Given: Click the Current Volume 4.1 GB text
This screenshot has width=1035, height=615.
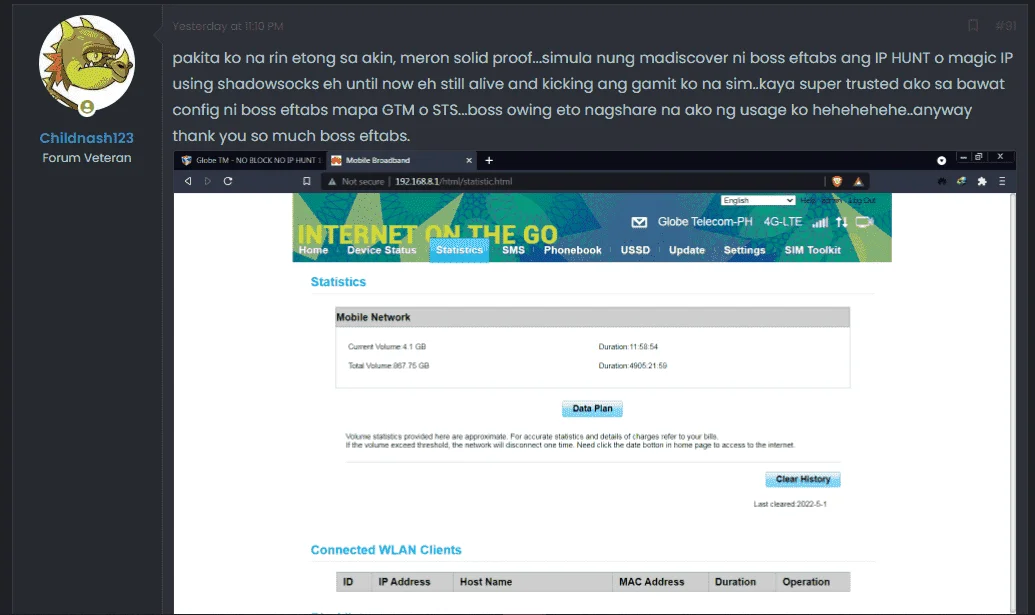Looking at the screenshot, I should (x=387, y=346).
